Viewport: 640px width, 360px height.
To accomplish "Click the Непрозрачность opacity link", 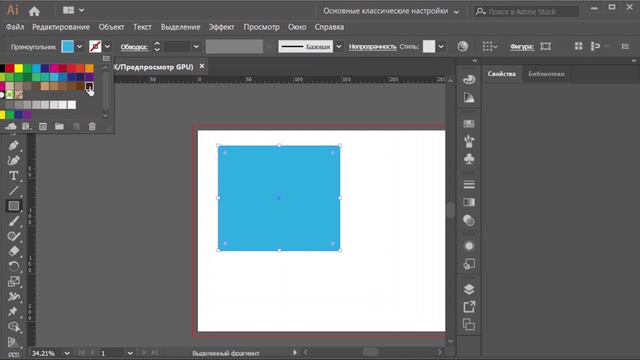I will click(372, 47).
